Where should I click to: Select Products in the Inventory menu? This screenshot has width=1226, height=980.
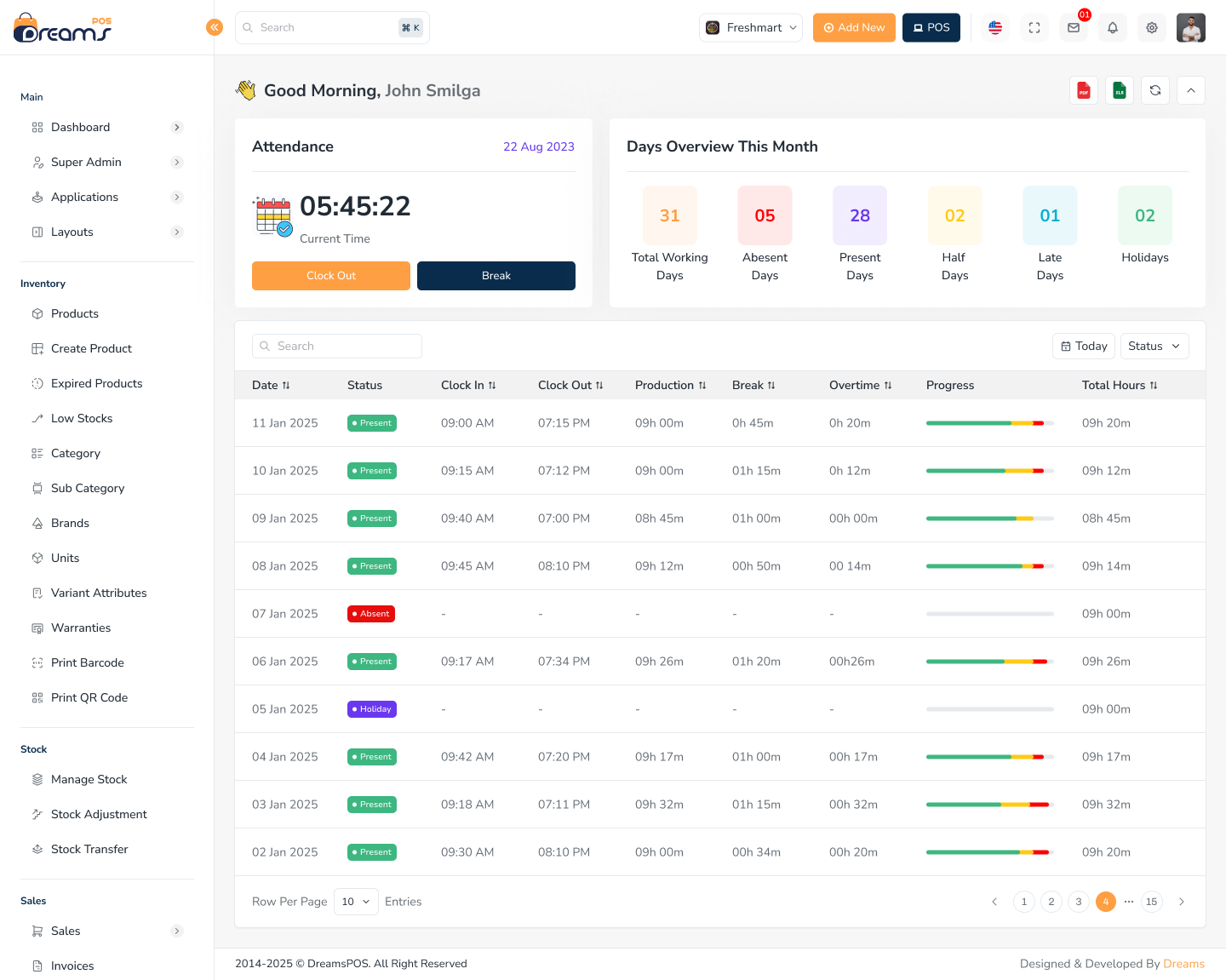[74, 313]
